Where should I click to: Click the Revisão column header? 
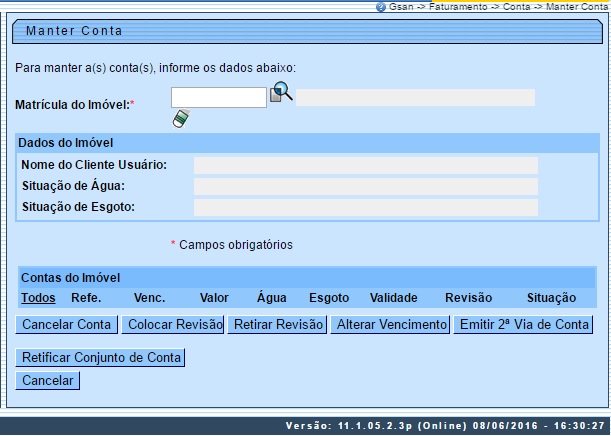468,297
